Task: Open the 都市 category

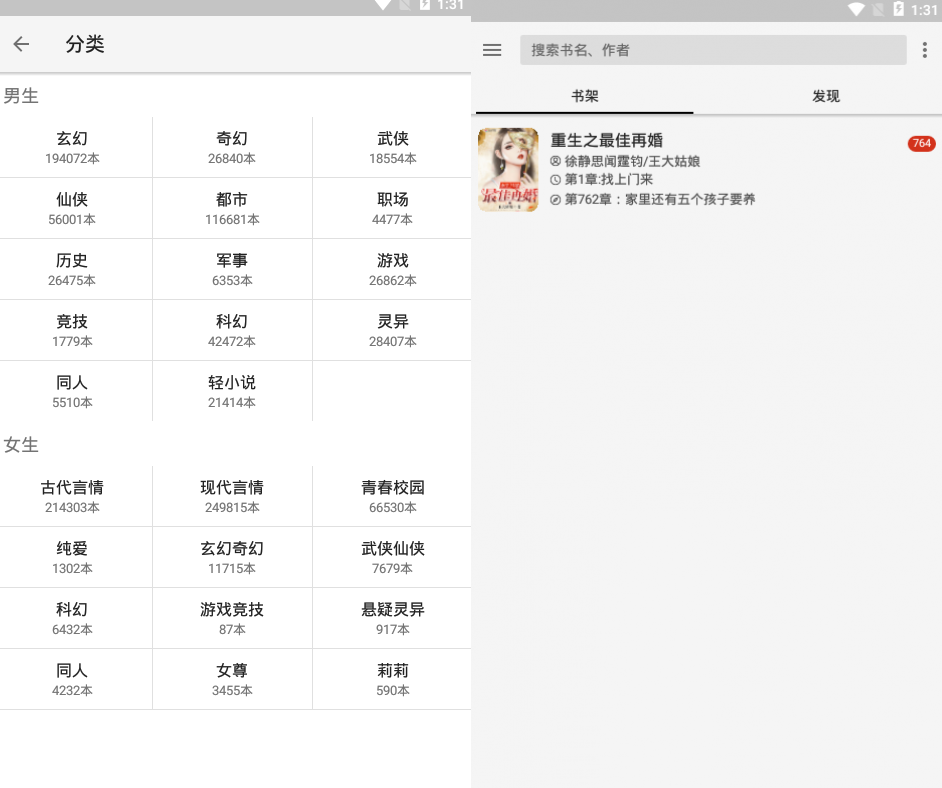Action: click(x=232, y=208)
